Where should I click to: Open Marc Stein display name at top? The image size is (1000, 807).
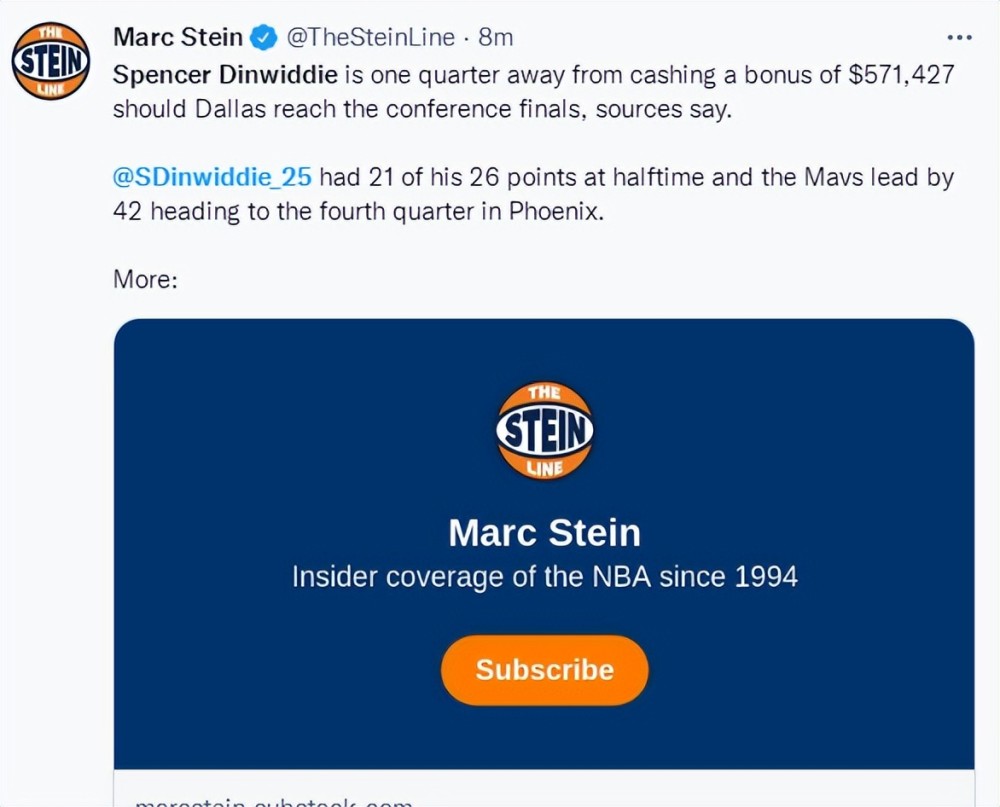point(178,37)
